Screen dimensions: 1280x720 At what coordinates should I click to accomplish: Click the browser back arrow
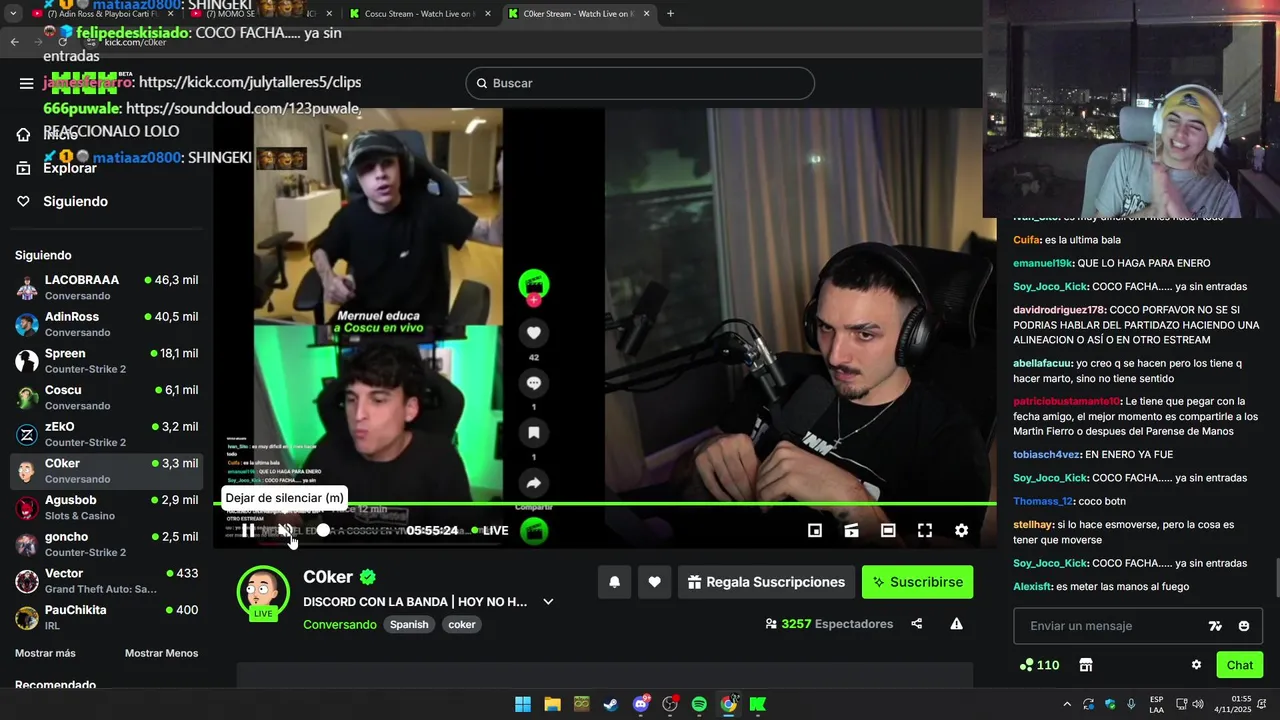pos(14,42)
